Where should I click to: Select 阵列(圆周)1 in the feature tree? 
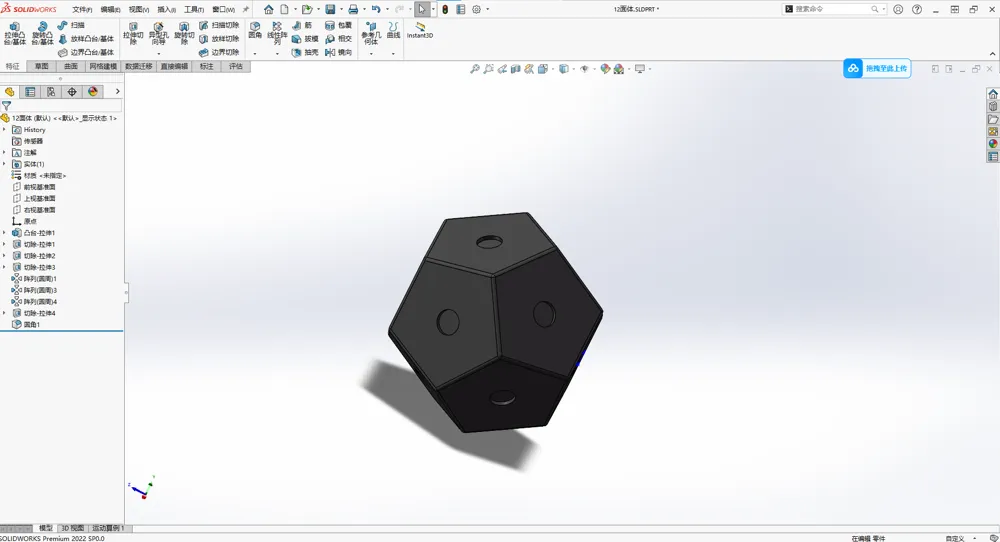click(35, 279)
